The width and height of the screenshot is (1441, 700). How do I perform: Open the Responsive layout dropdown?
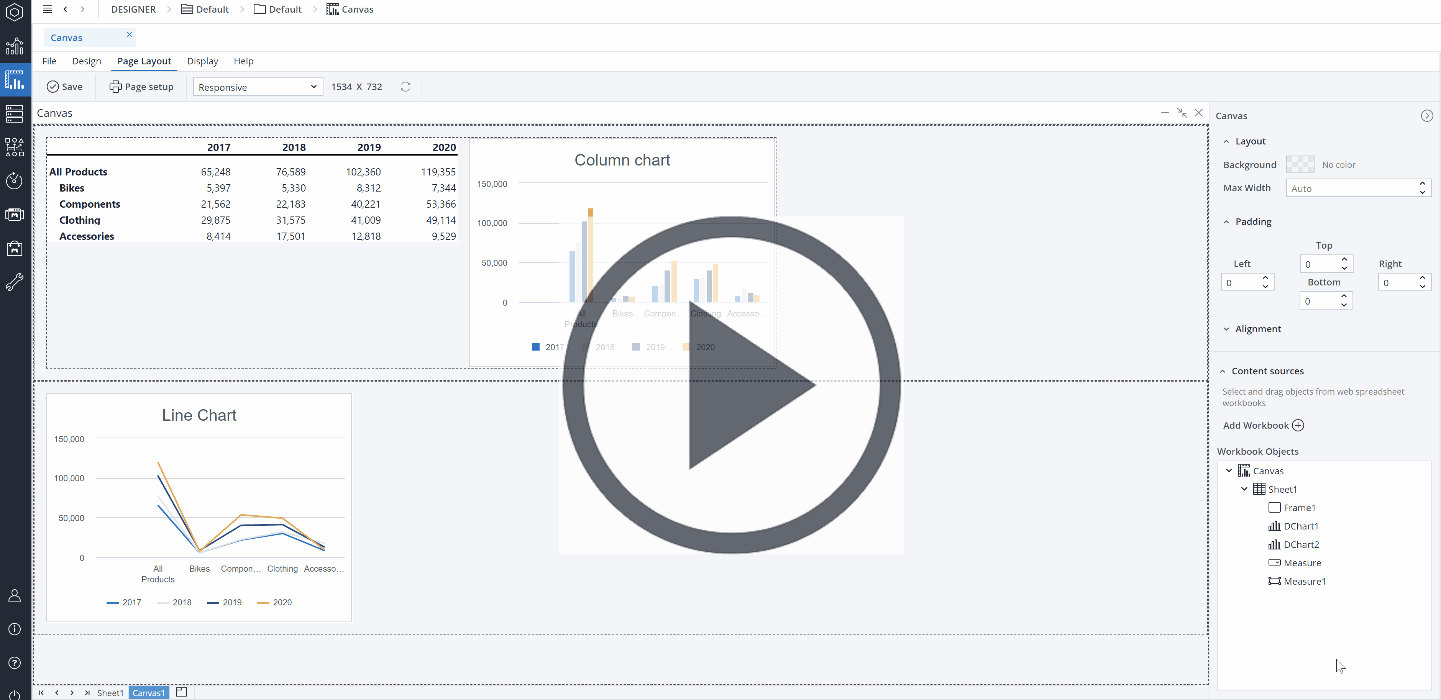[x=257, y=87]
